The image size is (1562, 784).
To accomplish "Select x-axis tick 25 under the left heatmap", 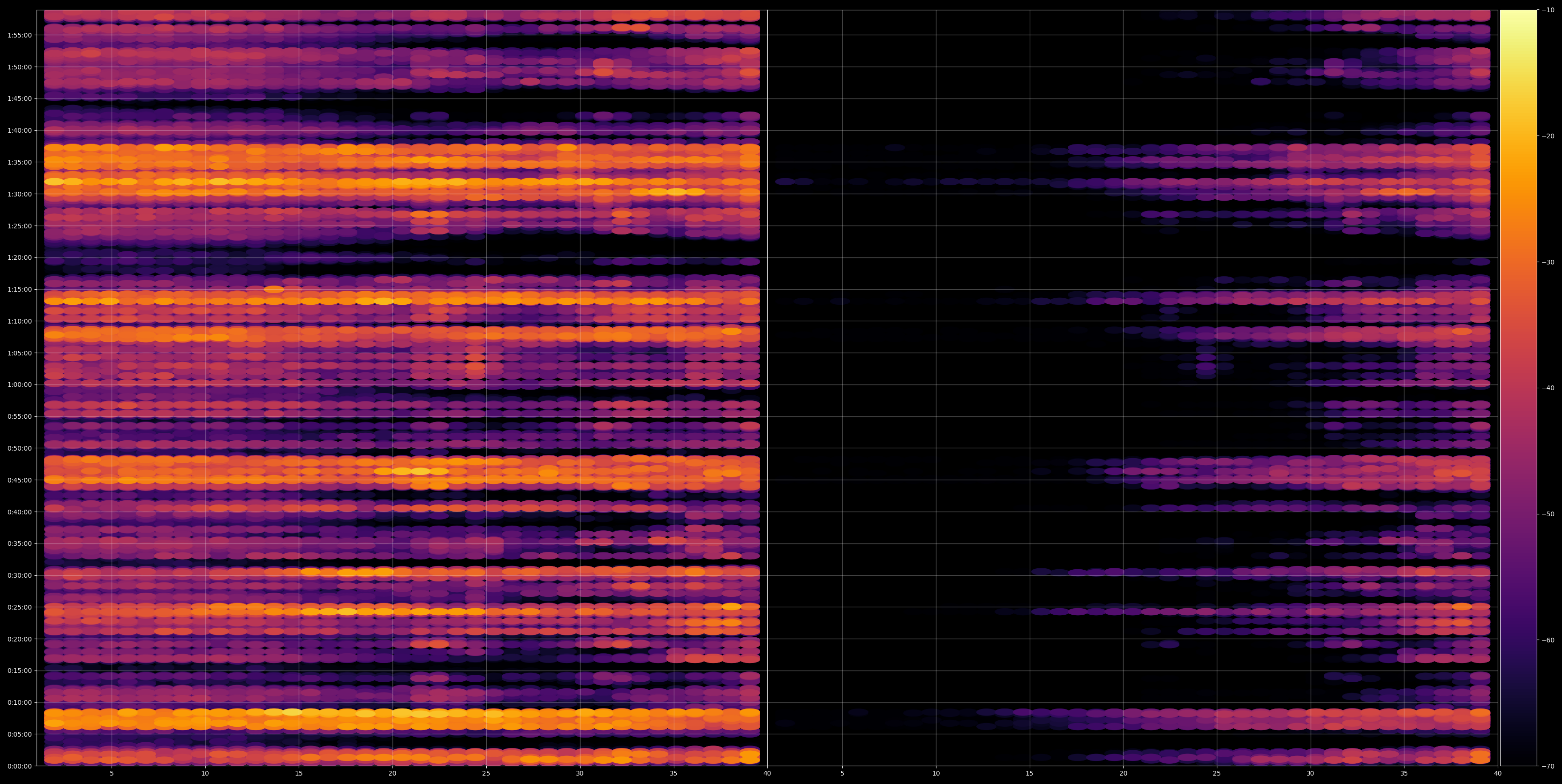I will pos(486,774).
